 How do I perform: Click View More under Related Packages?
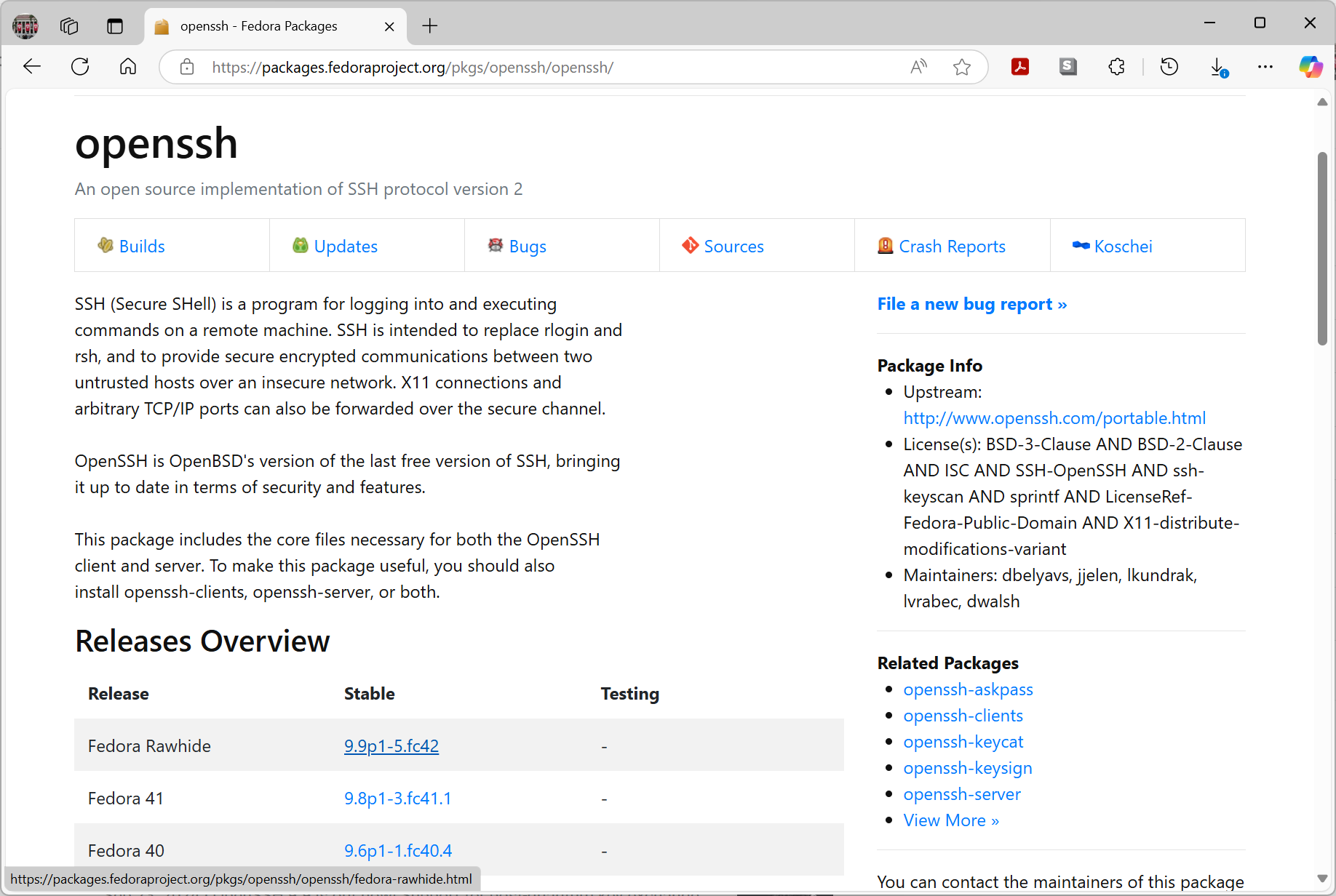pyautogui.click(x=950, y=820)
